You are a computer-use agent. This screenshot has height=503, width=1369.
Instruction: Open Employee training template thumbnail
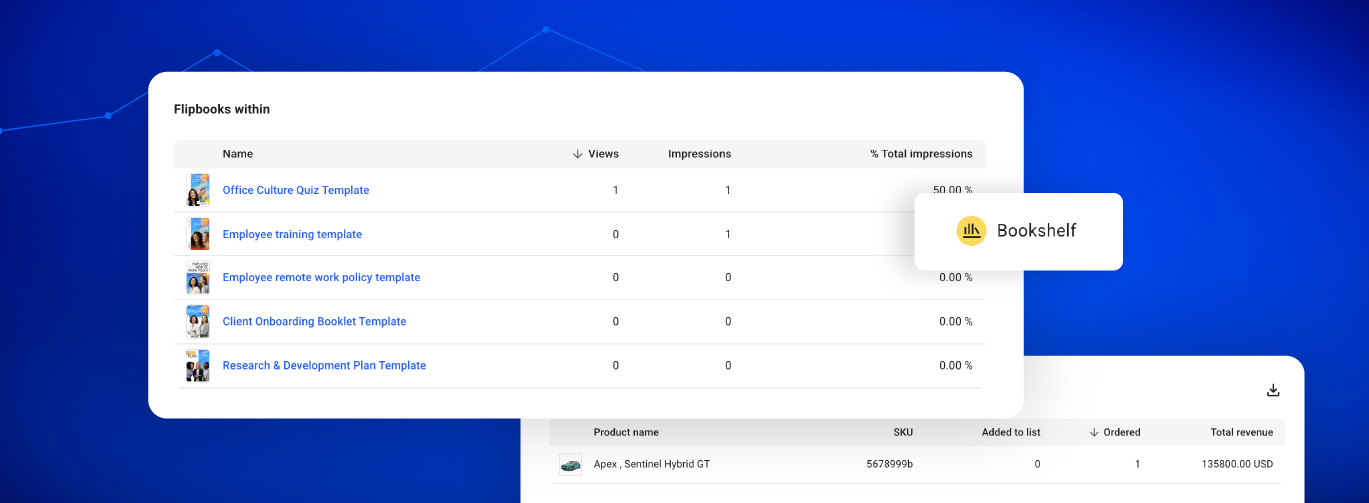click(x=198, y=234)
